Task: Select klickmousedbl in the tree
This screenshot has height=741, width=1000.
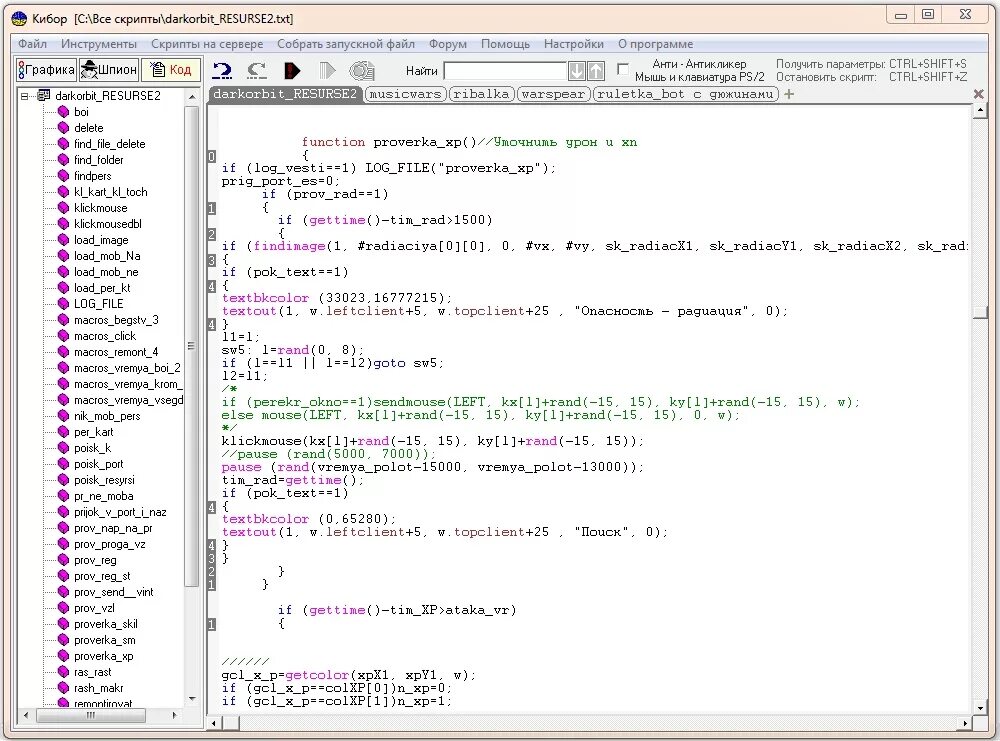Action: point(107,223)
